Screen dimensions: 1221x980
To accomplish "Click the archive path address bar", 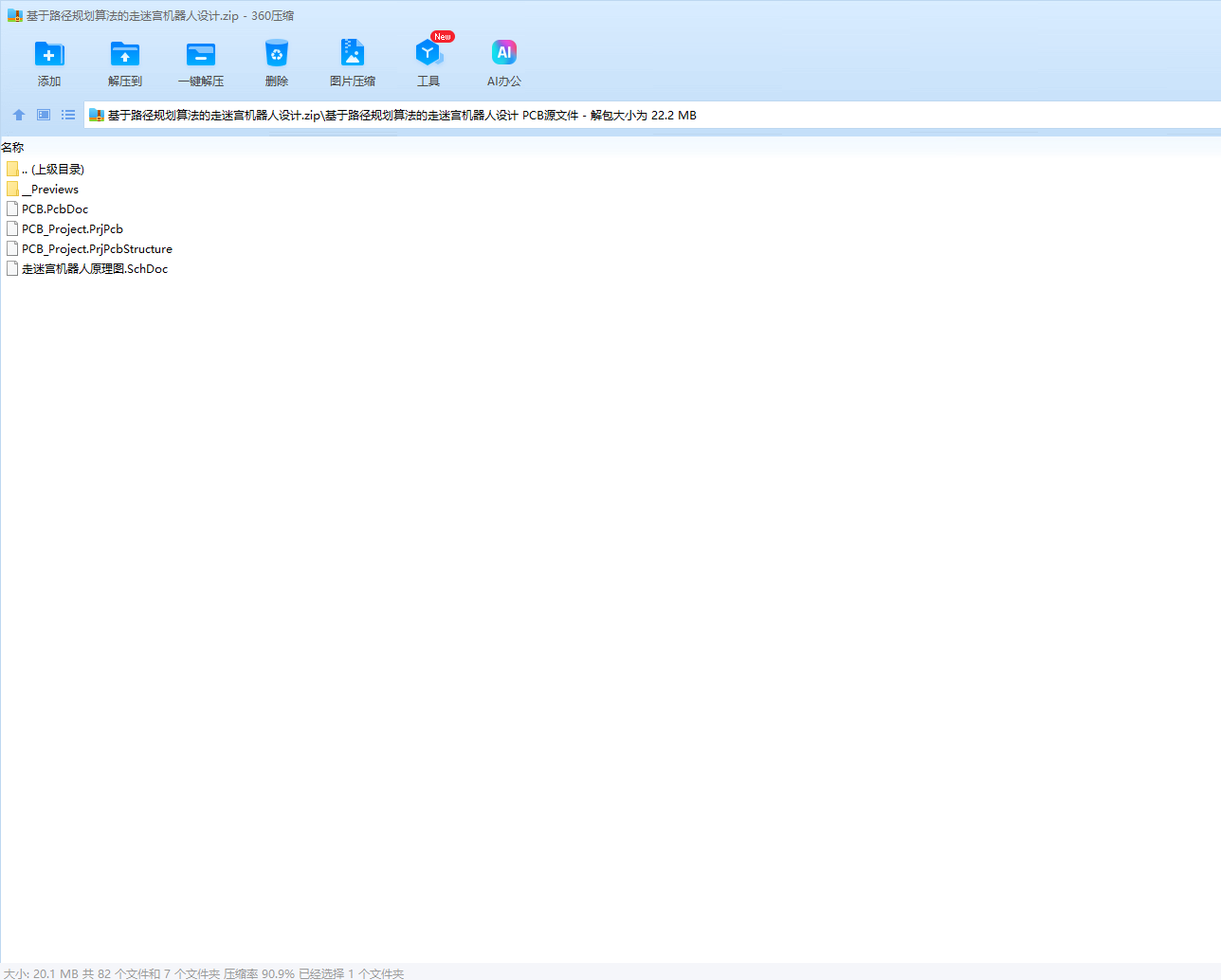I will [652, 115].
